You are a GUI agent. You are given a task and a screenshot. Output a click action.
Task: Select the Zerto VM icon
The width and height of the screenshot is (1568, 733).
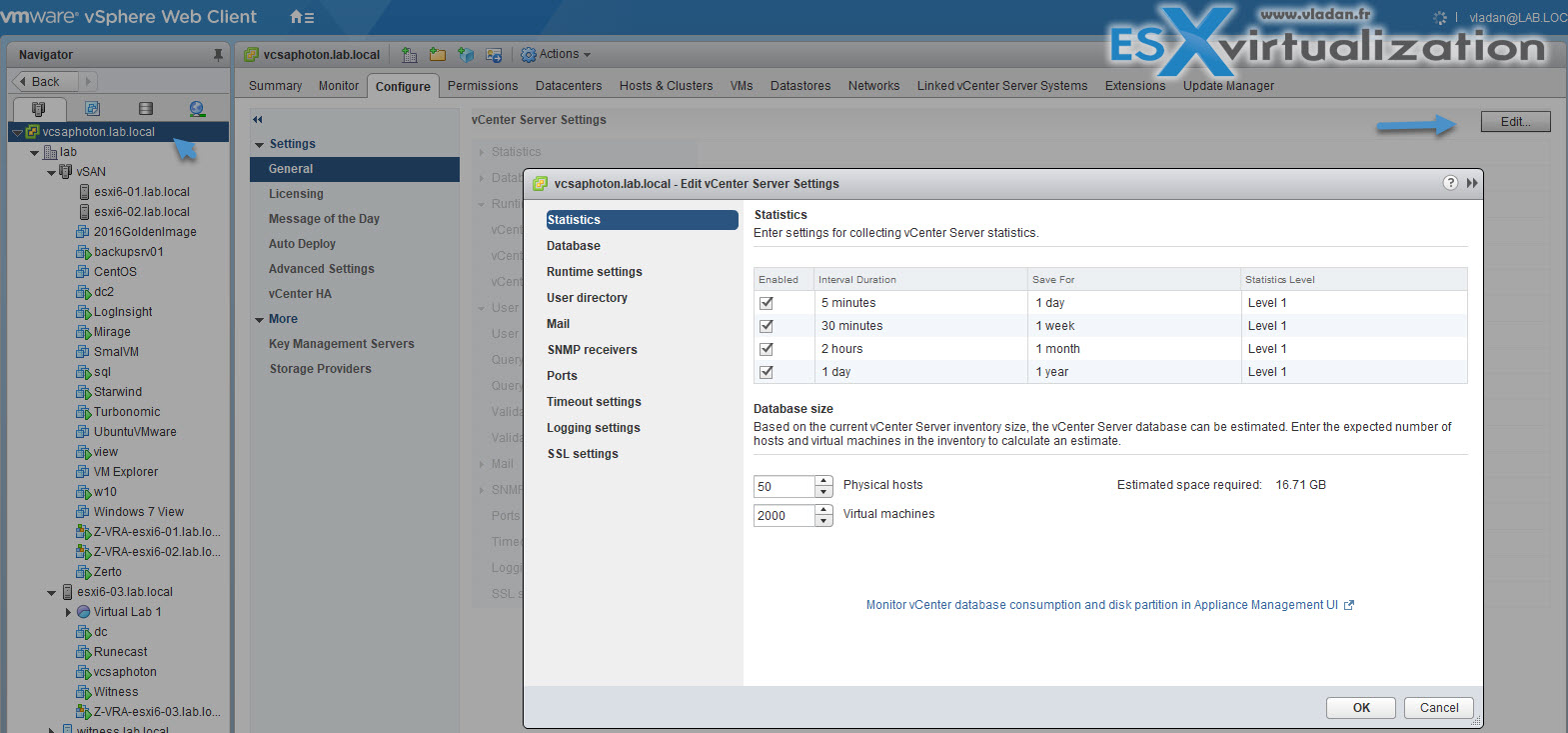(83, 572)
